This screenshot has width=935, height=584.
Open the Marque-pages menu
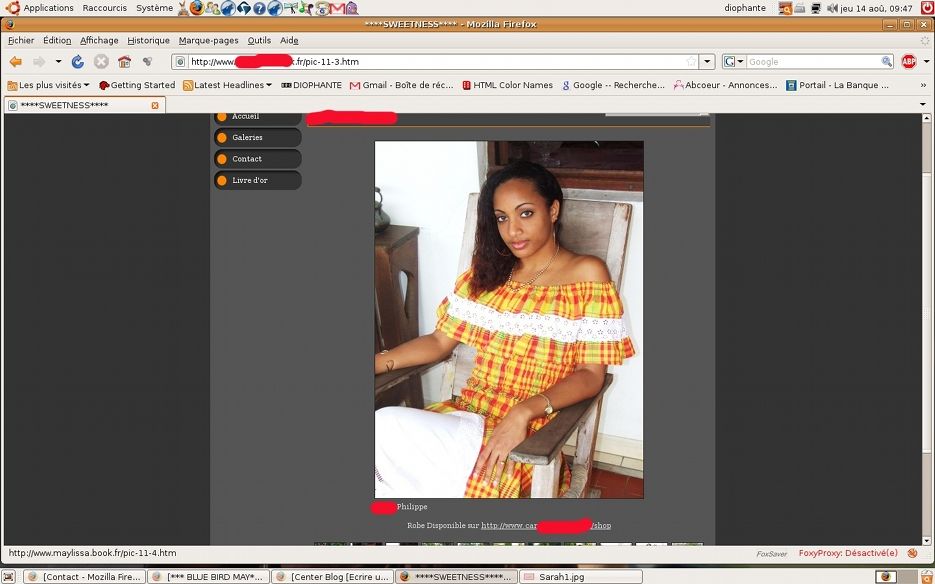(209, 41)
